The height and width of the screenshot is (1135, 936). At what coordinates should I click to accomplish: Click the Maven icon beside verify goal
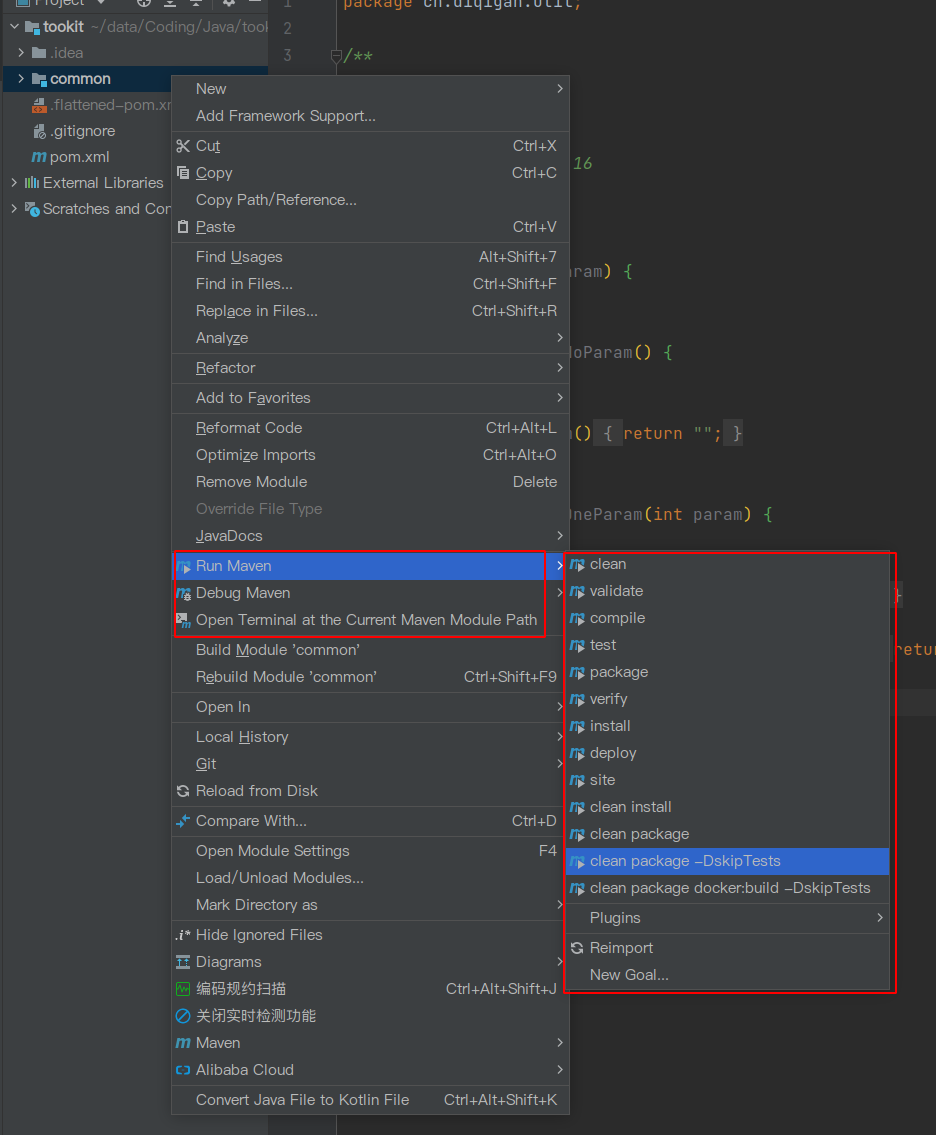[x=577, y=699]
